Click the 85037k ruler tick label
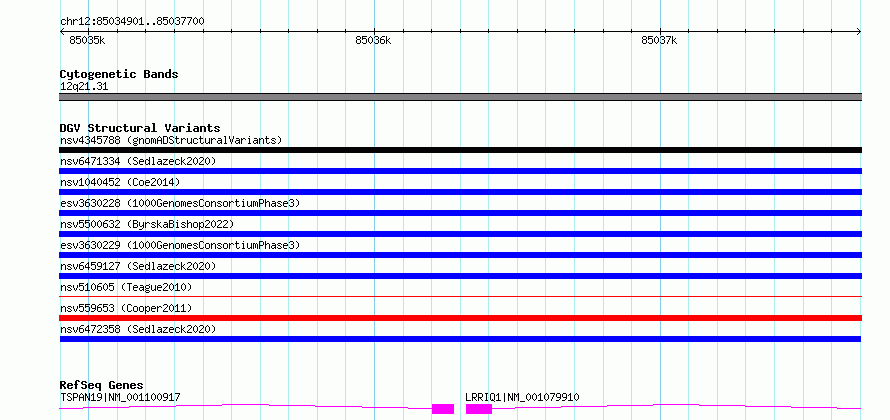 pyautogui.click(x=659, y=40)
